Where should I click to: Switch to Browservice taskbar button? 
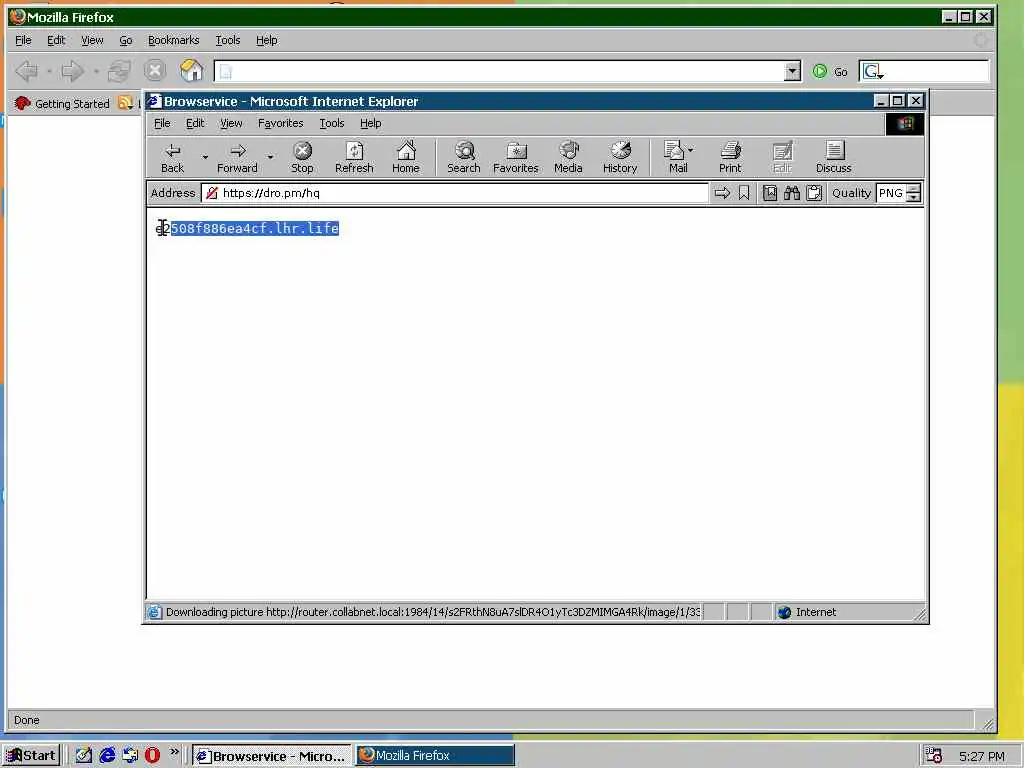(272, 756)
